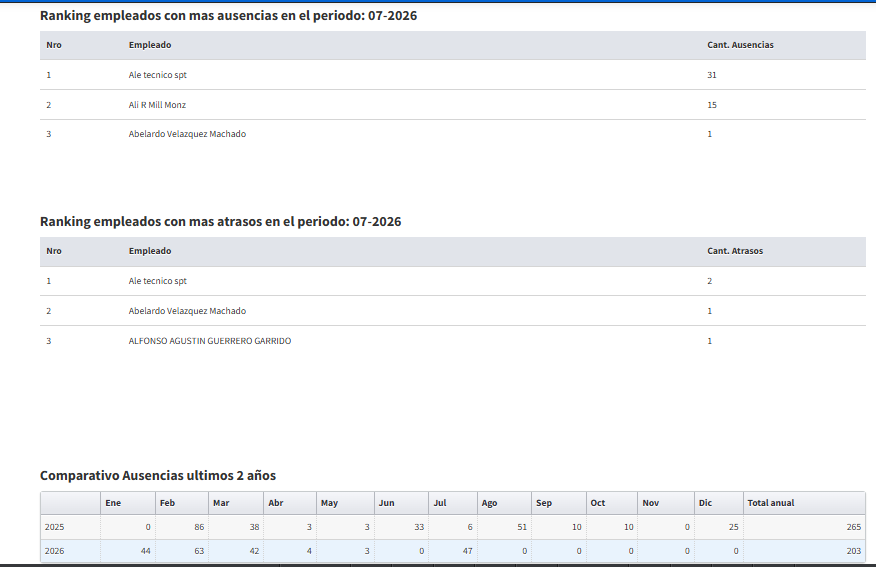Select "Abelardo Velazquez Machado" in the atrasos ranking
Screen dimensions: 876x567
click(x=187, y=311)
